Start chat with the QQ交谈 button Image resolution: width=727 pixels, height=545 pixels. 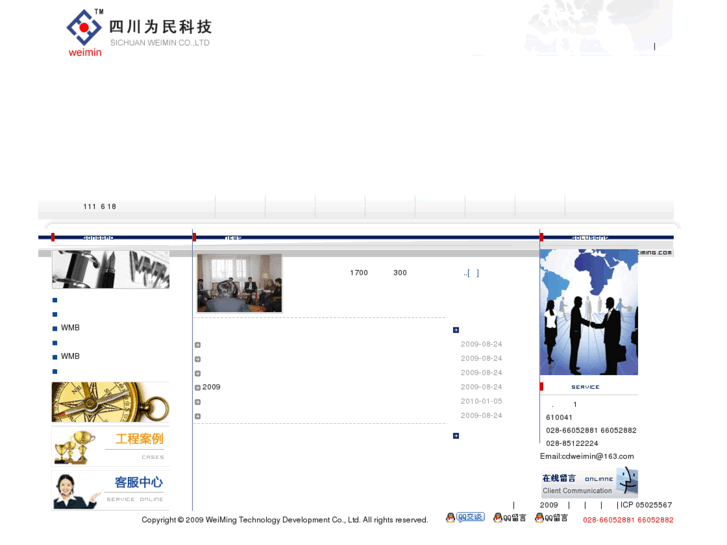(470, 517)
